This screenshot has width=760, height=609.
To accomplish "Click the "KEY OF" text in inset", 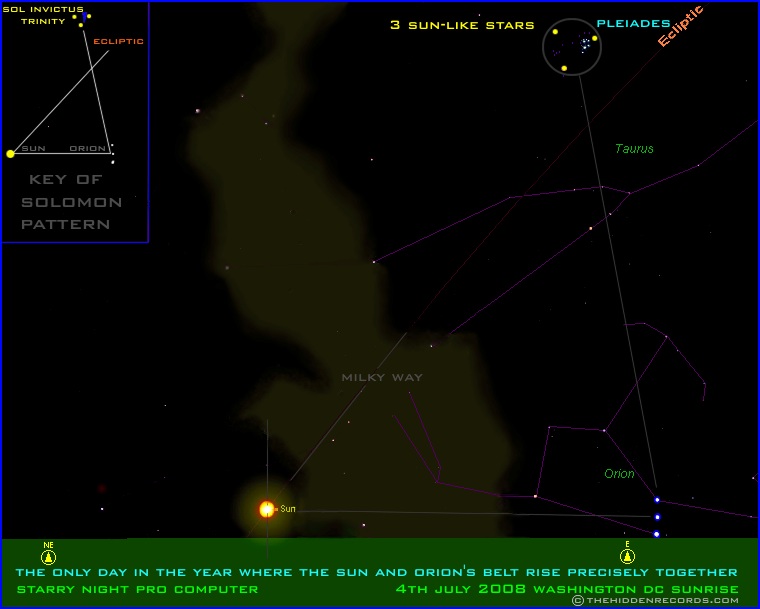I will (65, 179).
